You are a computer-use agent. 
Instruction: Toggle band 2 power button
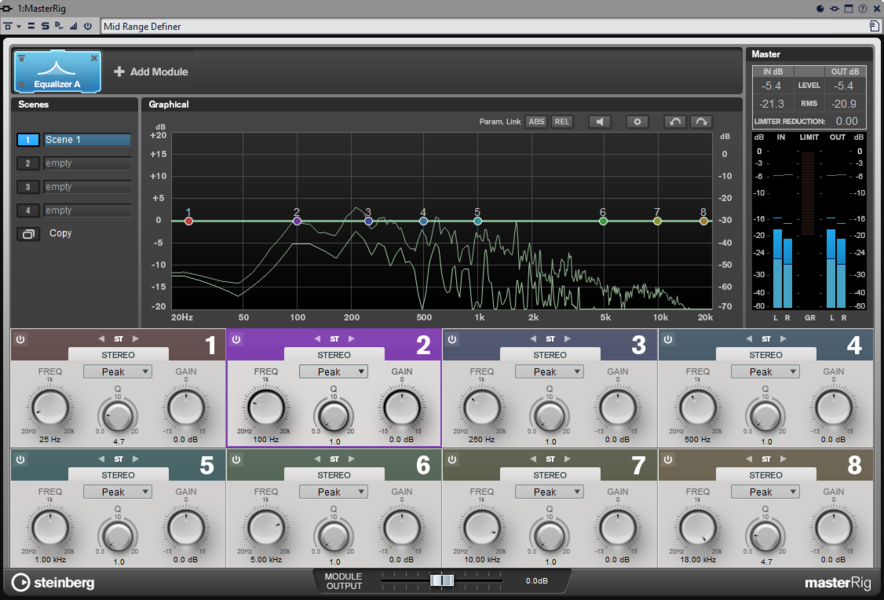pos(236,339)
